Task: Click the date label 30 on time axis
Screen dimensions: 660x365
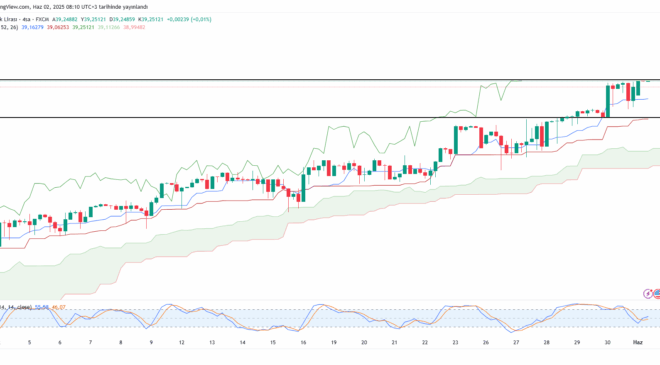Action: 607,343
